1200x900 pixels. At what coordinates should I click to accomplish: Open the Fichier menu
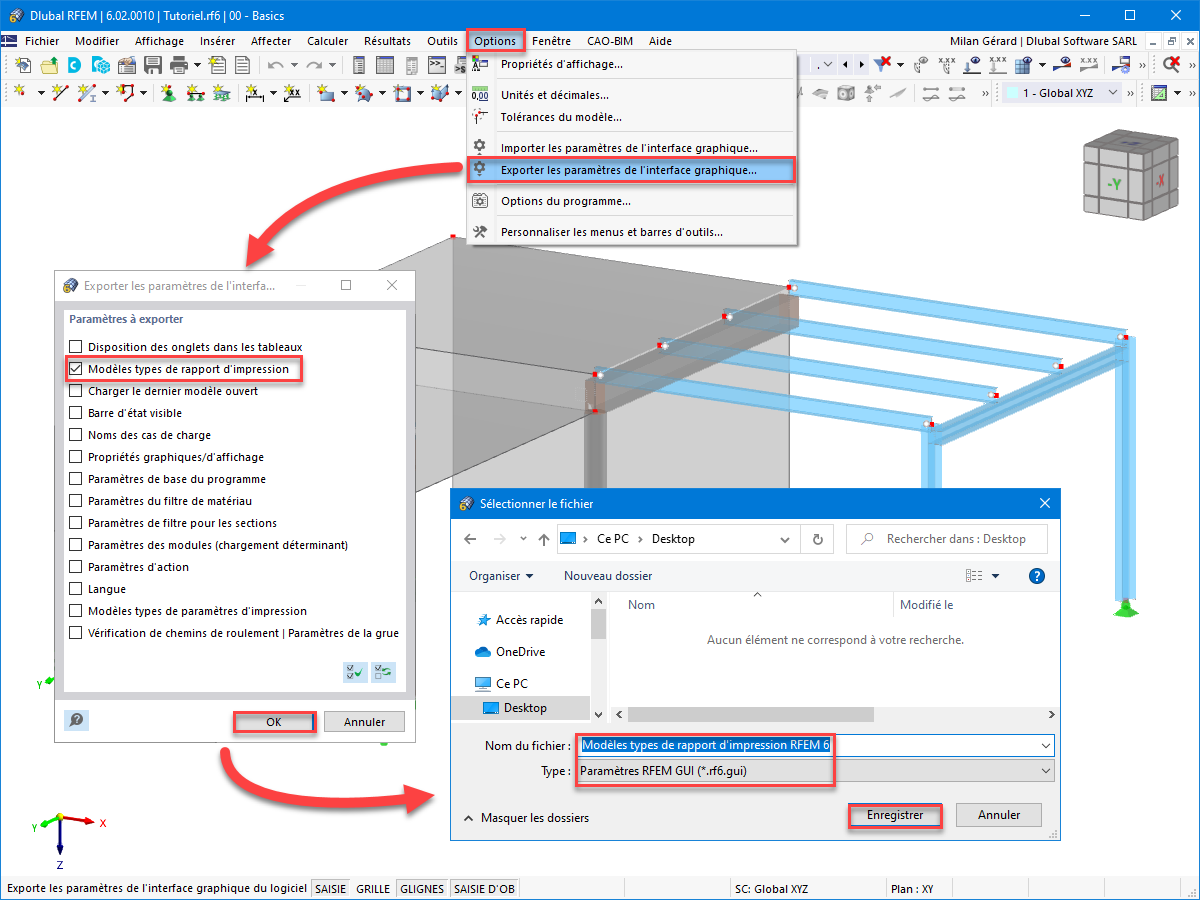point(42,41)
